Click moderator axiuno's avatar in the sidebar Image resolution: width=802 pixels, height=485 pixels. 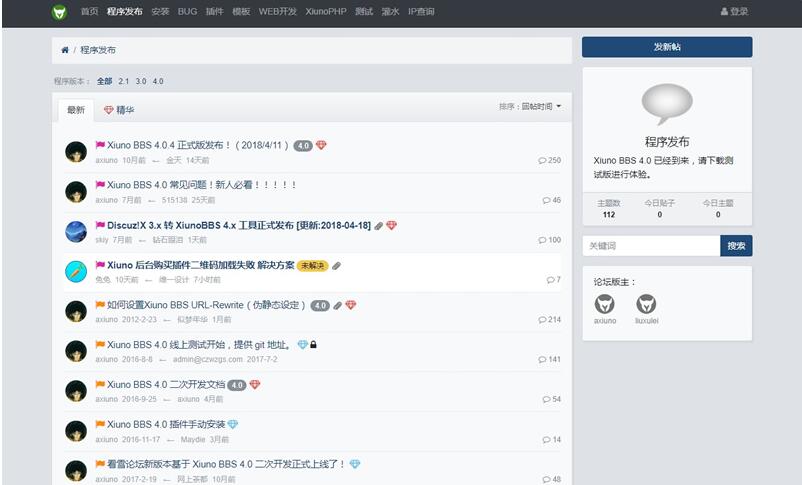[x=604, y=304]
